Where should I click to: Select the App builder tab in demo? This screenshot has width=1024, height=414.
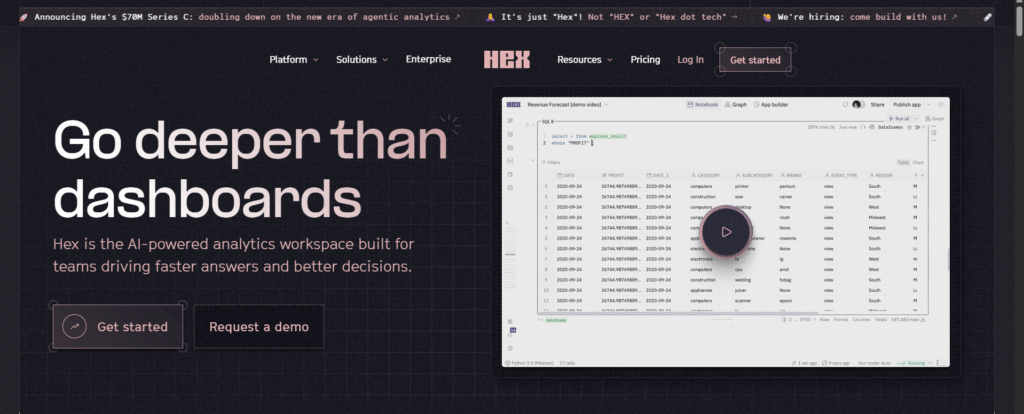[x=771, y=104]
